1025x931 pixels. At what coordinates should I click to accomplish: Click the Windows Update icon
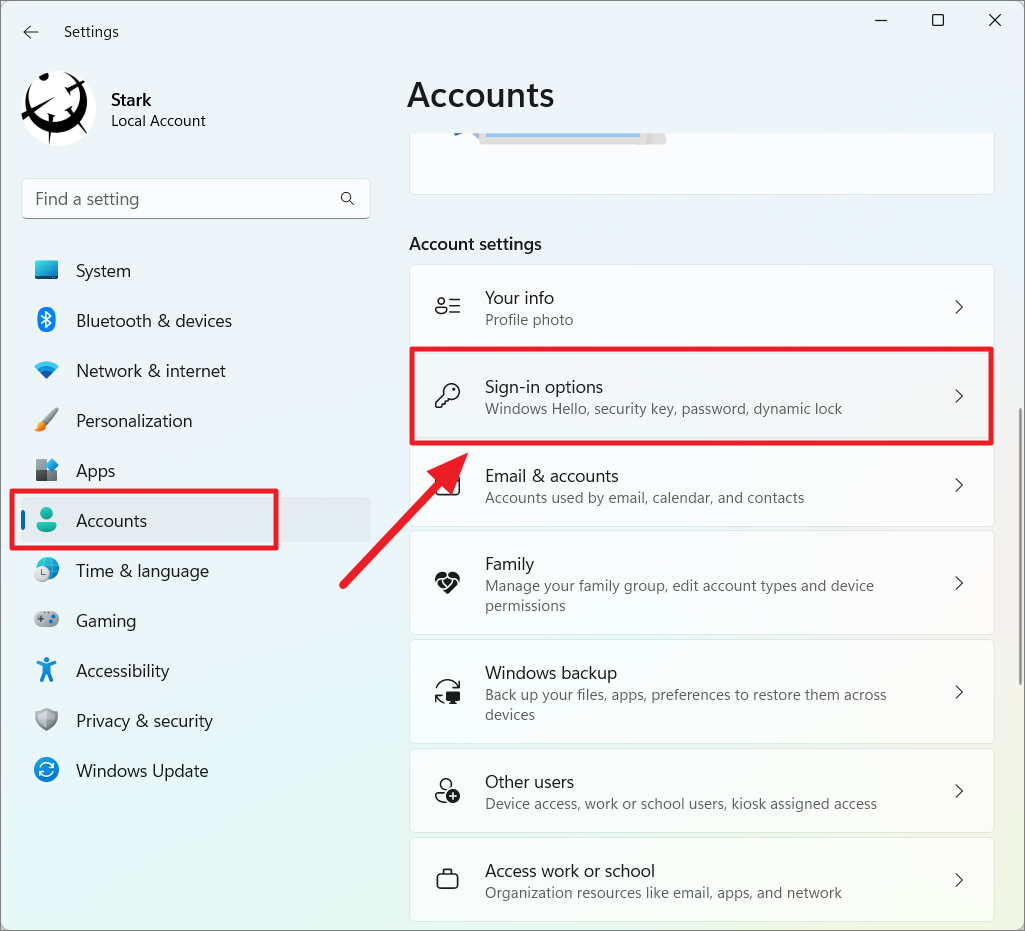[46, 770]
